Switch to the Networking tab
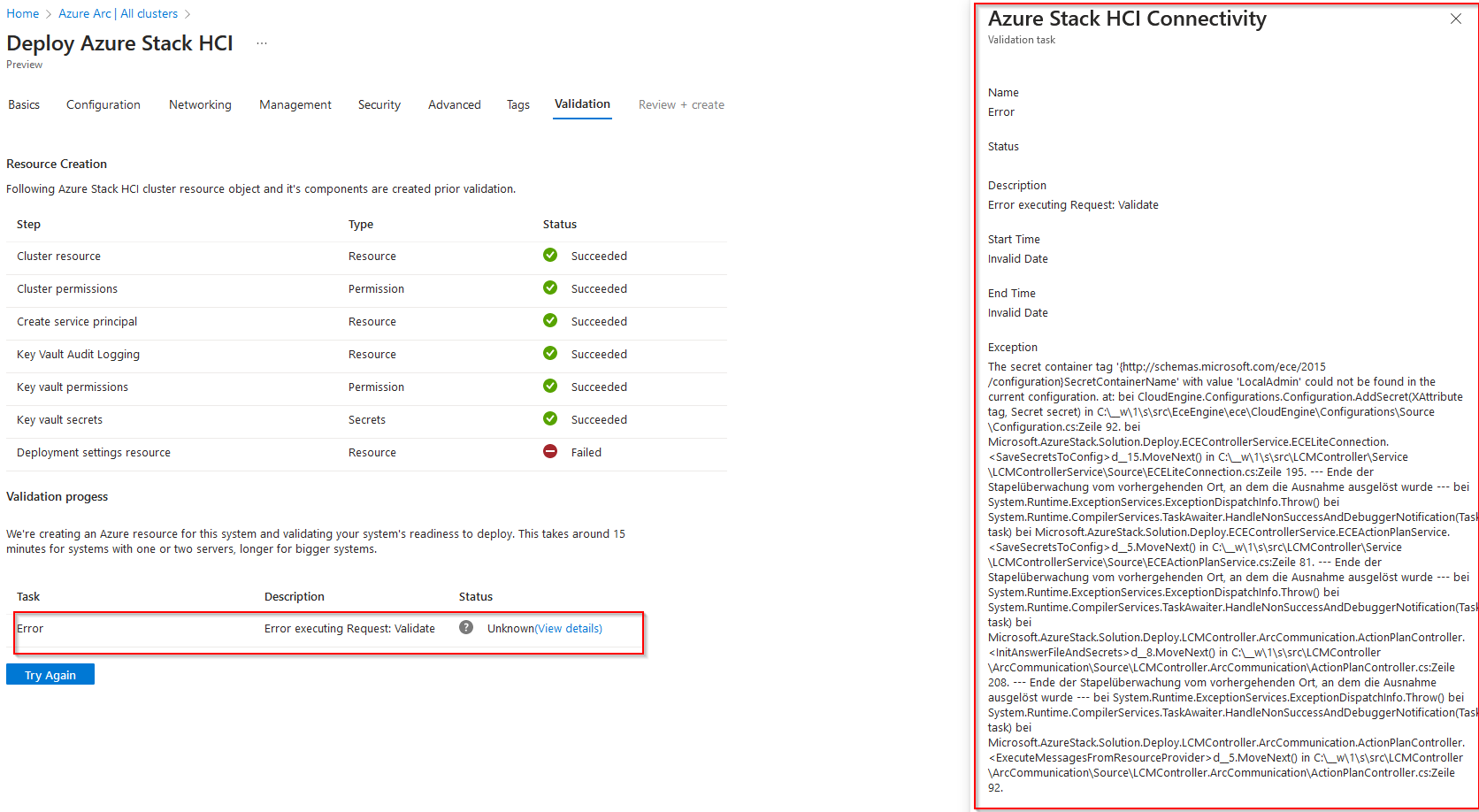Viewport: 1479px width, 812px height. [200, 104]
